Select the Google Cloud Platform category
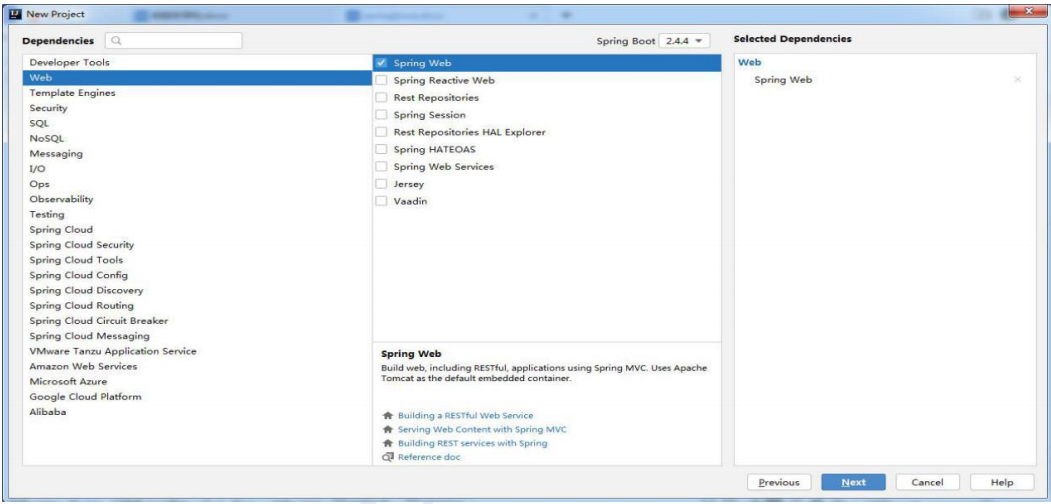 coord(197,397)
